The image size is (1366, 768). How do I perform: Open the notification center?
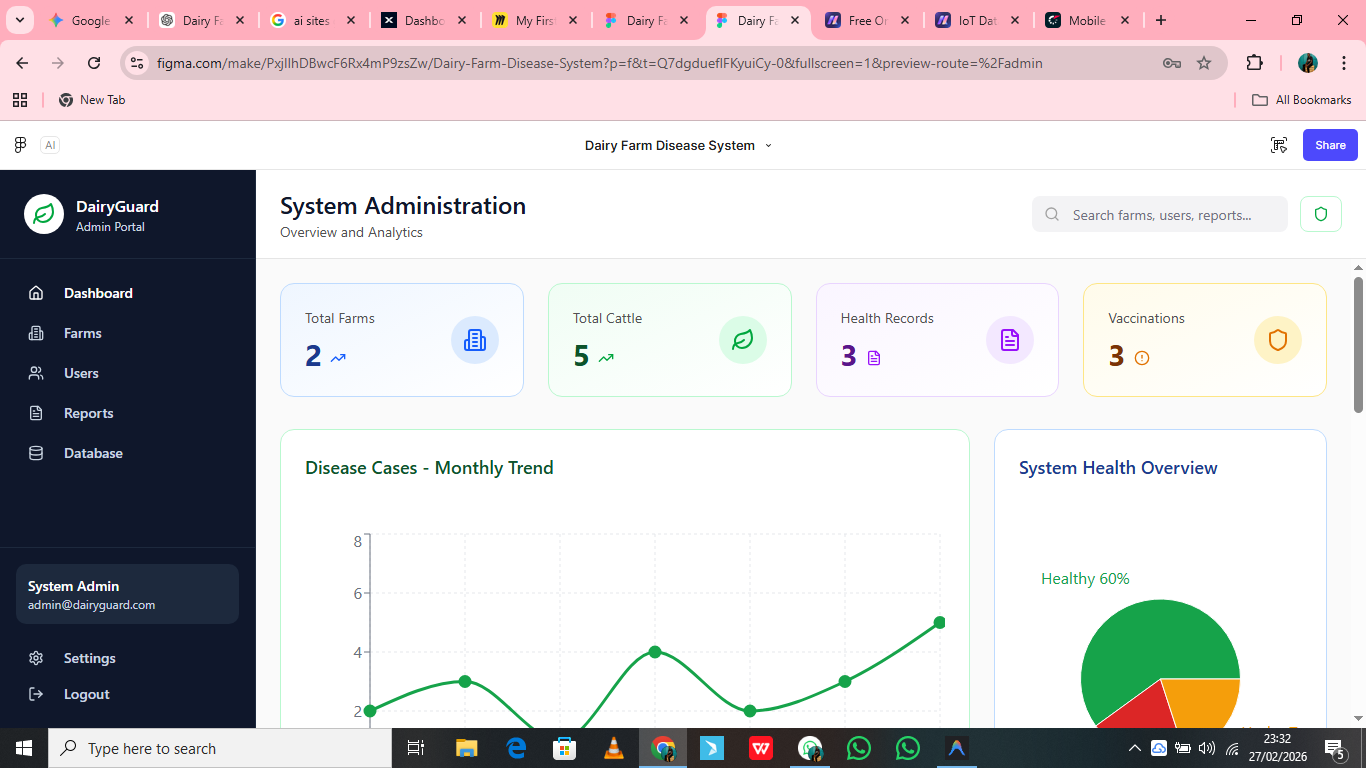[1335, 748]
